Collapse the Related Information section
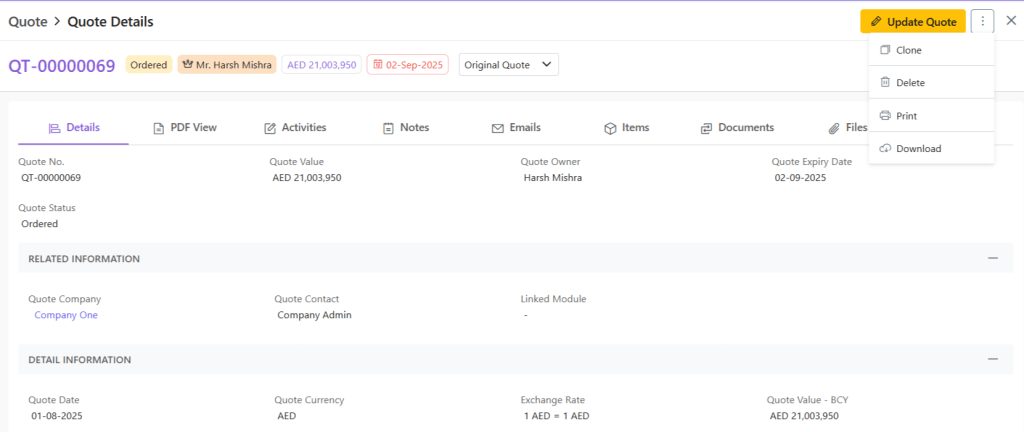 [993, 258]
